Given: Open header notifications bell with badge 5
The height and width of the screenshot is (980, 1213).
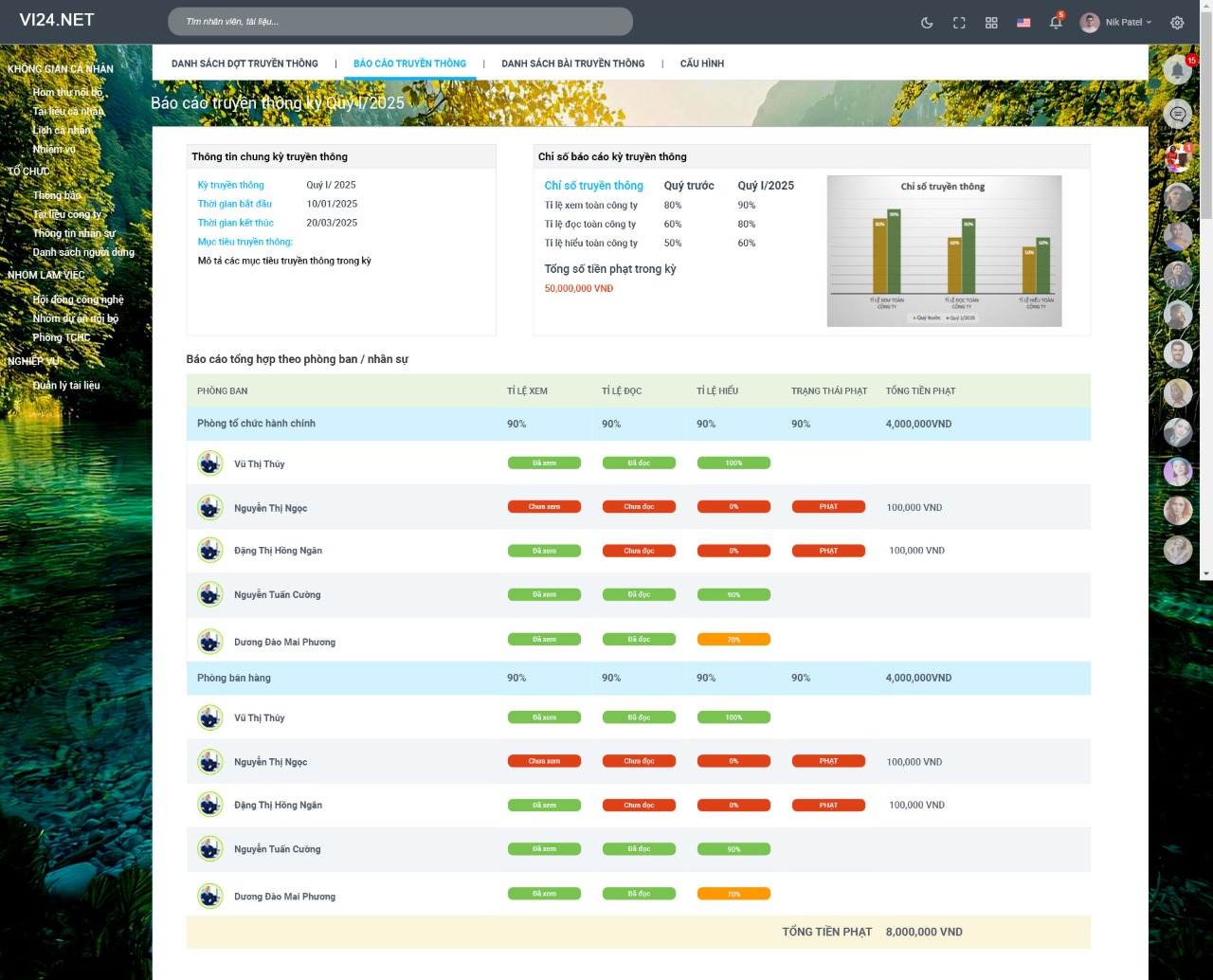Looking at the screenshot, I should coord(1056,22).
